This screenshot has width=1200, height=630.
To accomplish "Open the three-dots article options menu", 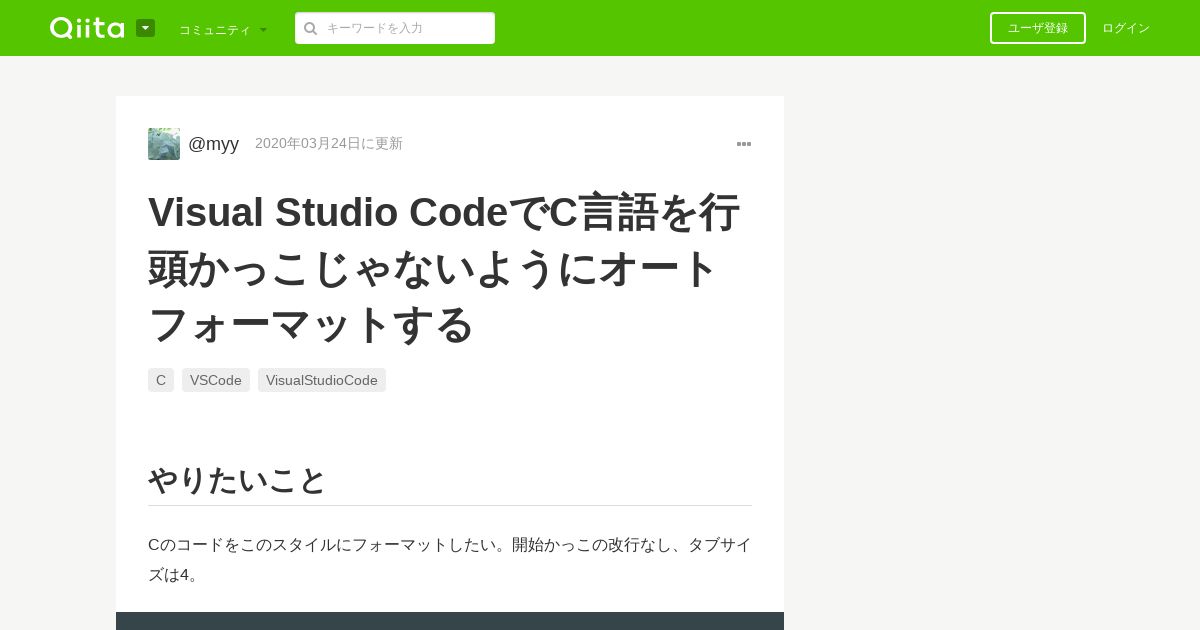I will coord(744,144).
